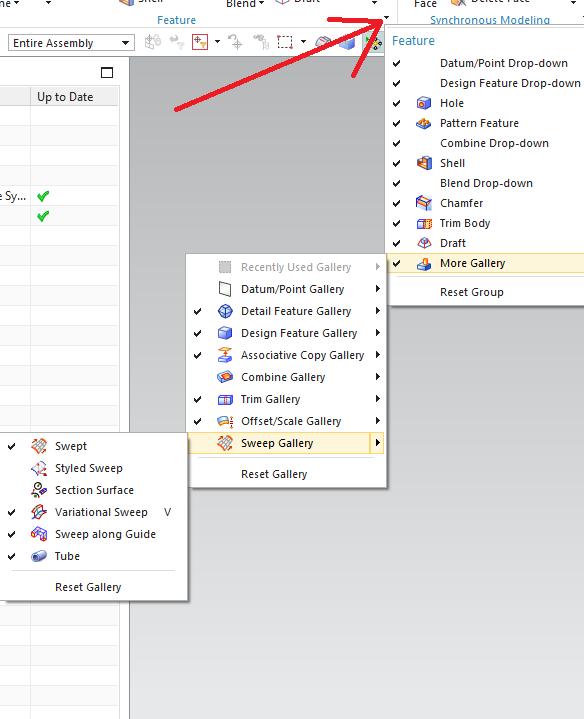Screen dimensions: 584x719
Task: Click the Rectangle selection icon
Action: [285, 42]
